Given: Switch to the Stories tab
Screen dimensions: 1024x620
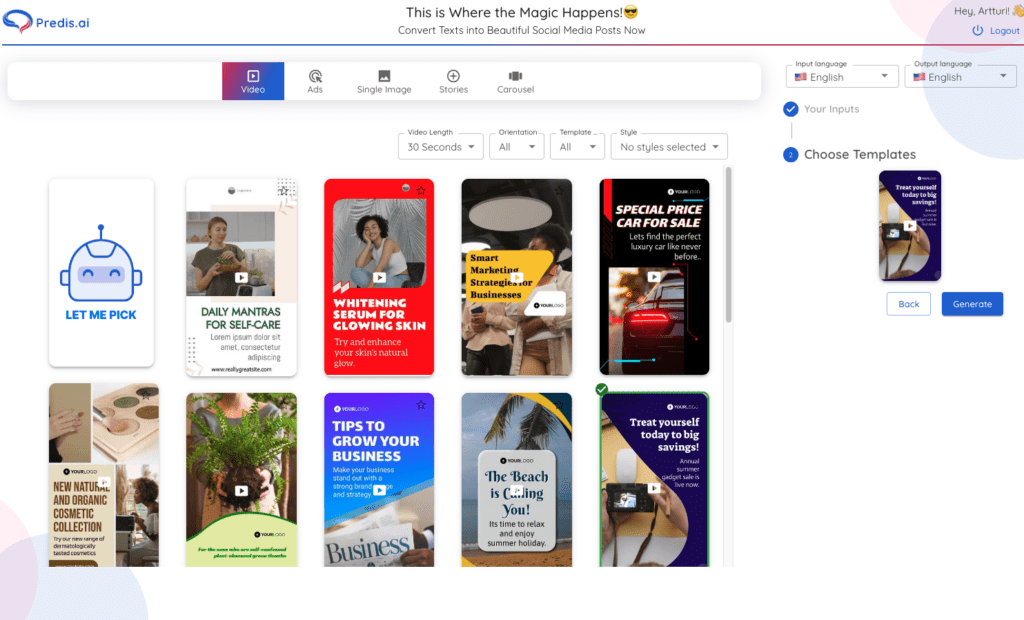Looking at the screenshot, I should [x=453, y=81].
